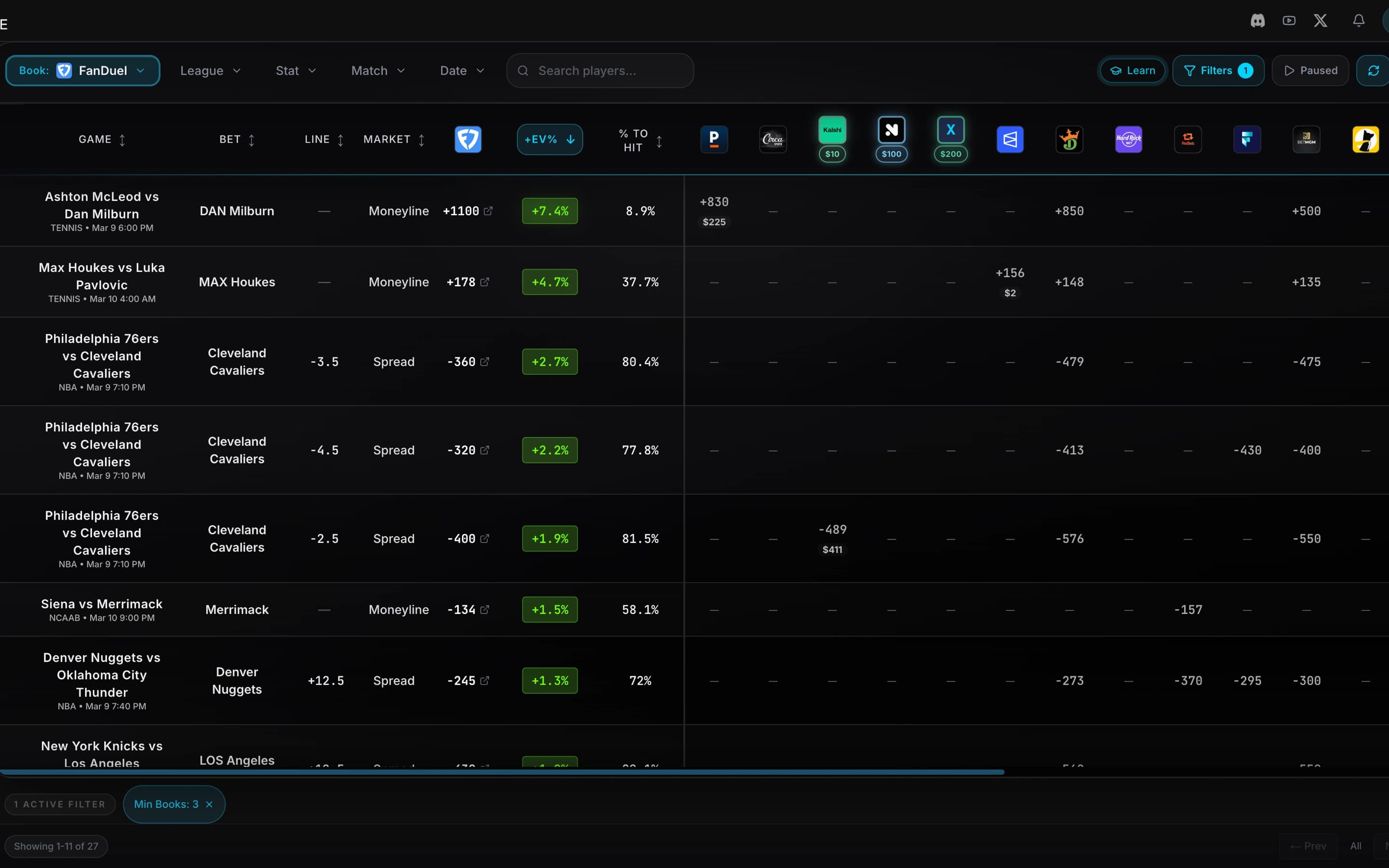Open the Filters panel button
The width and height of the screenshot is (1389, 868).
[1218, 70]
